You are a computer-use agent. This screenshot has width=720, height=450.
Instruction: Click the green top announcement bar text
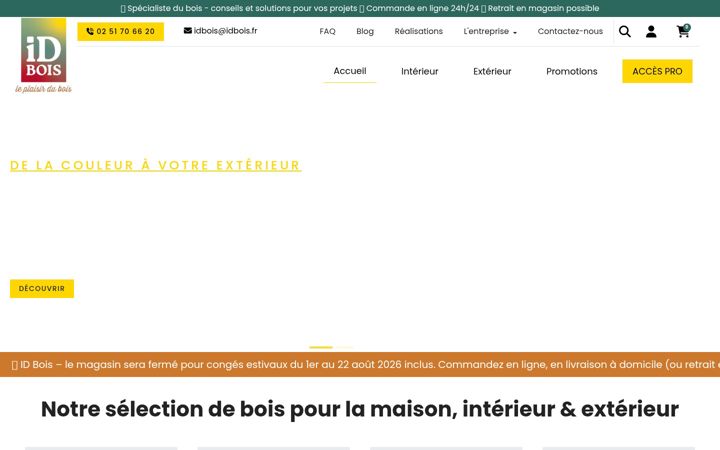click(360, 8)
